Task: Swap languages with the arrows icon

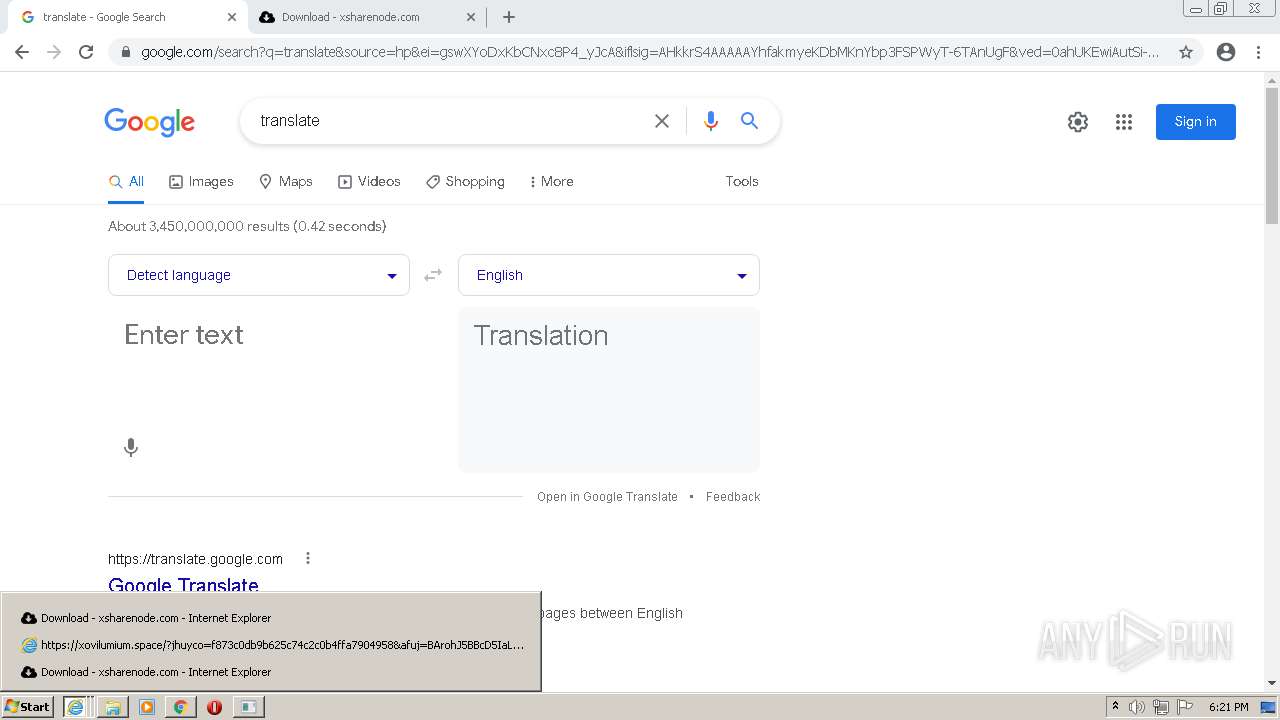Action: 433,275
